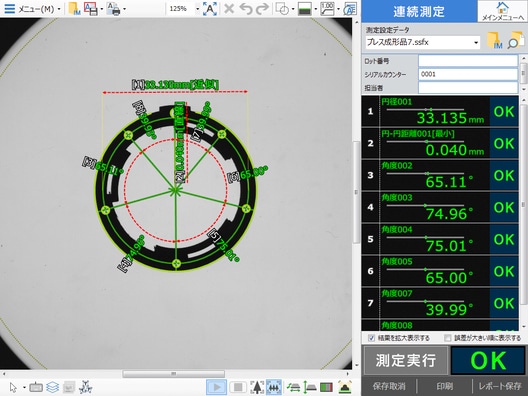Select result row 1 円径001 33.135mm

[440, 111]
